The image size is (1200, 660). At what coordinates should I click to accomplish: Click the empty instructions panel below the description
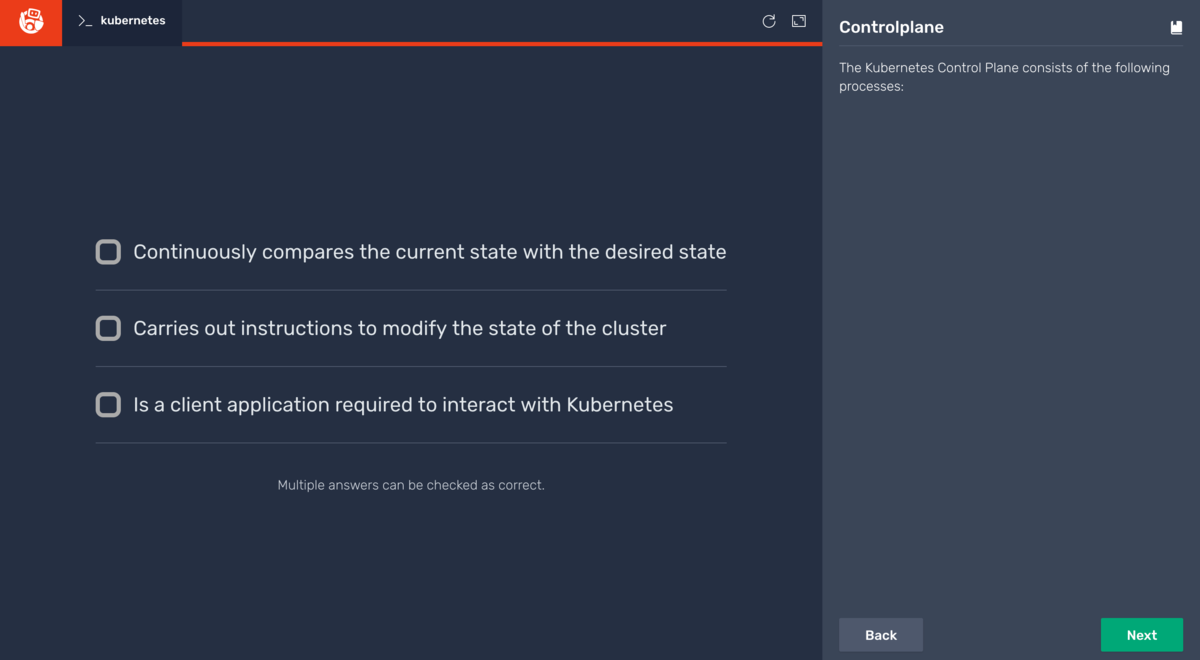(1011, 350)
